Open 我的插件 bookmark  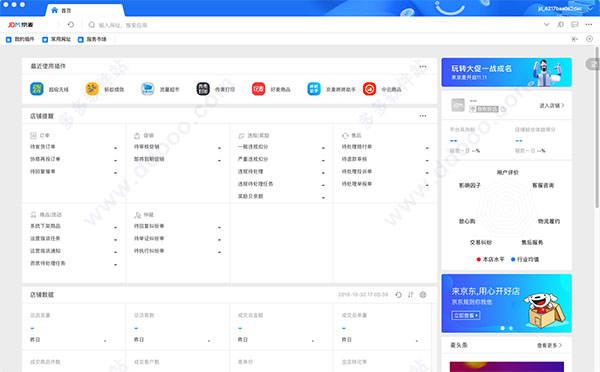(20, 39)
